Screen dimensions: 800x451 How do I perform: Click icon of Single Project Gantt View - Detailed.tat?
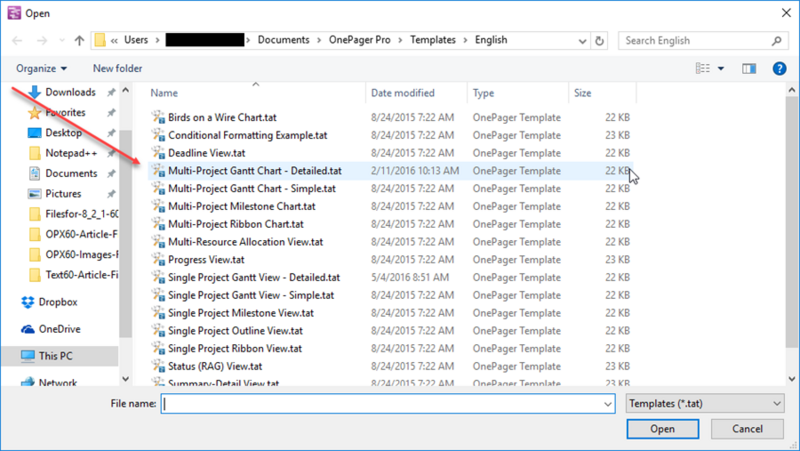pyautogui.click(x=158, y=278)
